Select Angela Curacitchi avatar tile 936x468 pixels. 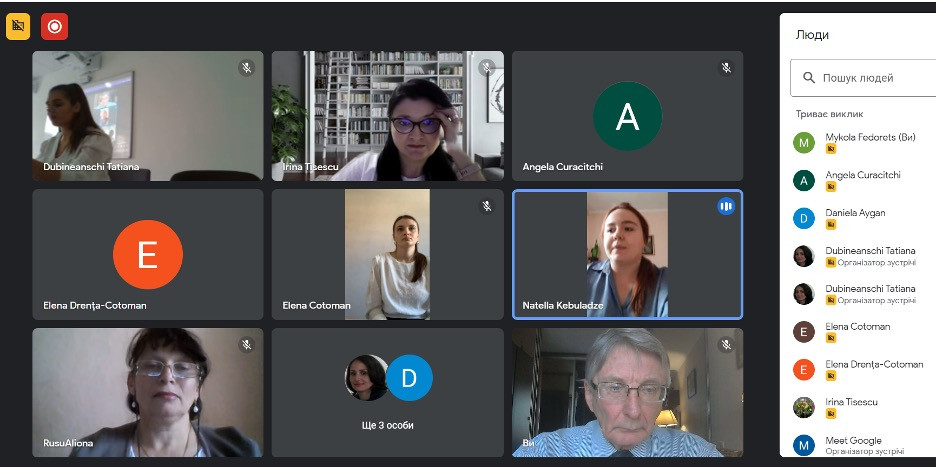(x=627, y=116)
